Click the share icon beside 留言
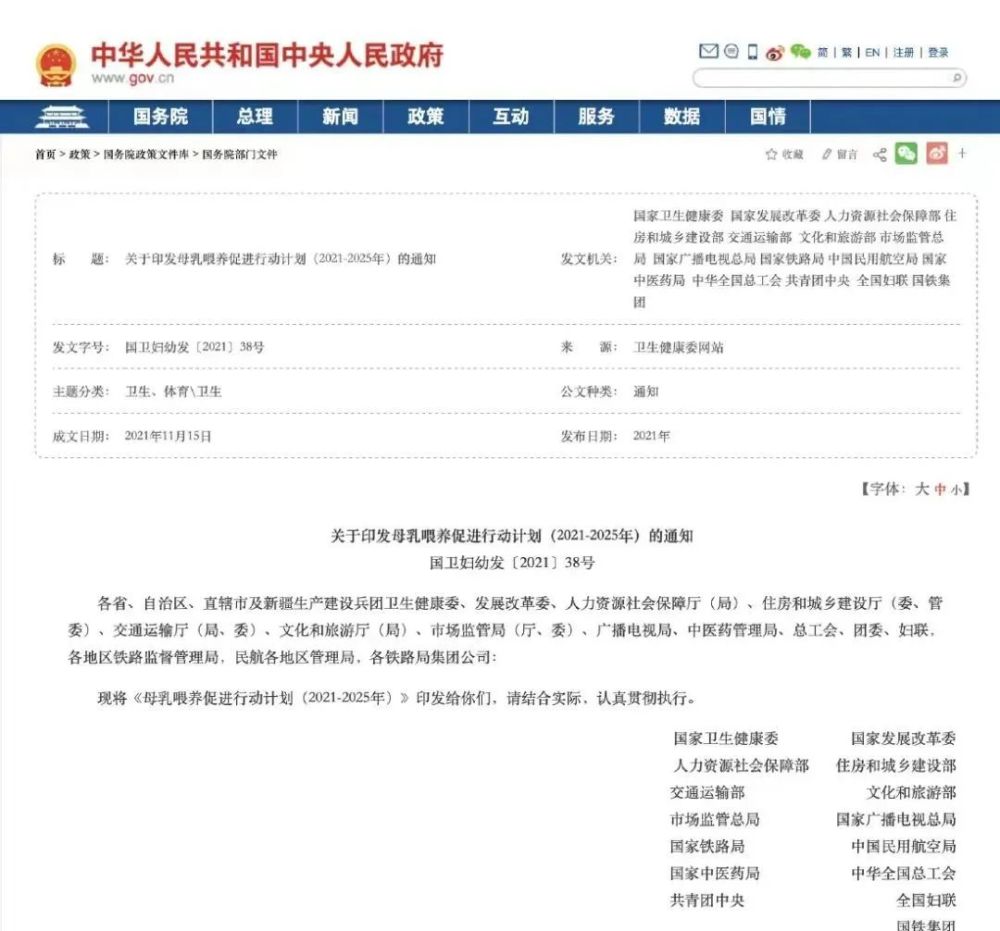 click(880, 154)
